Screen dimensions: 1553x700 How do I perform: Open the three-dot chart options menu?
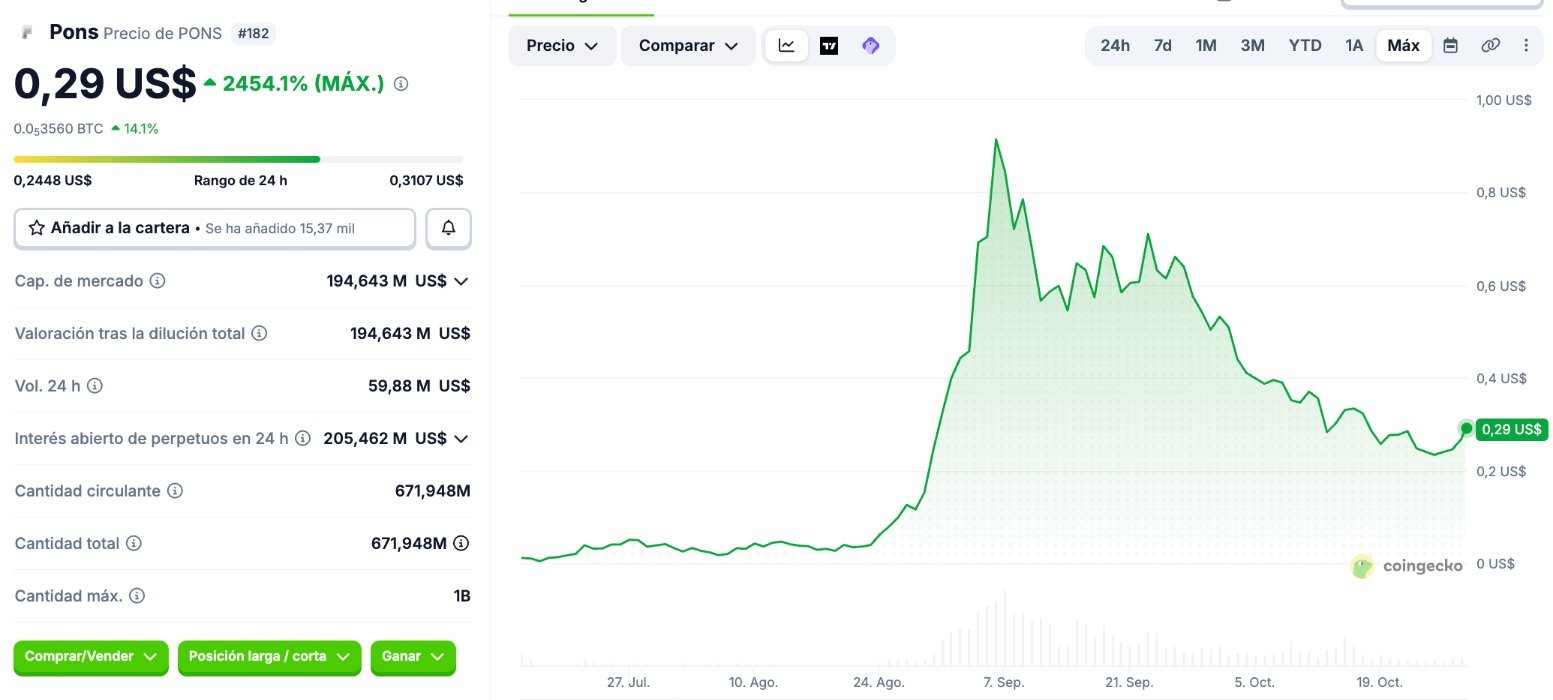[1526, 45]
